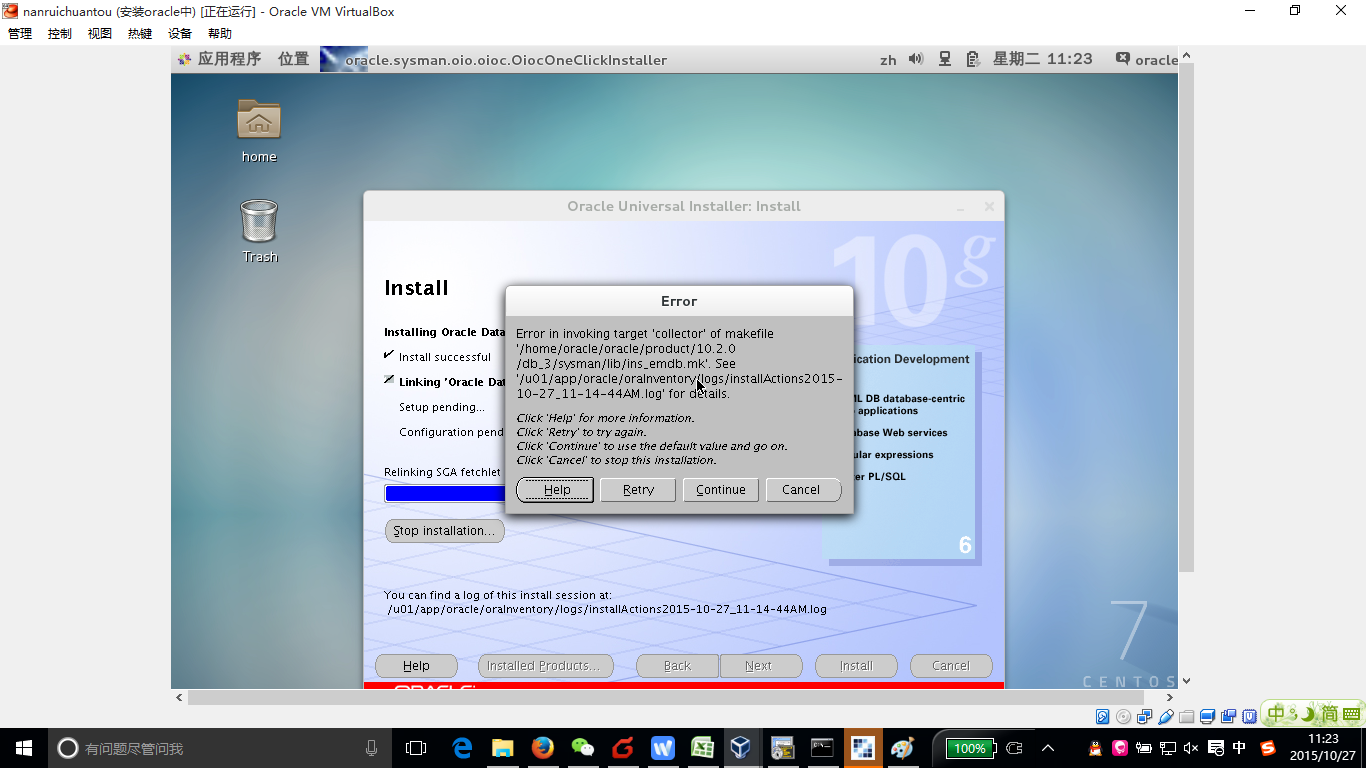Open 位置 menu in CentOS panel
Image resolution: width=1366 pixels, height=768 pixels.
click(293, 59)
